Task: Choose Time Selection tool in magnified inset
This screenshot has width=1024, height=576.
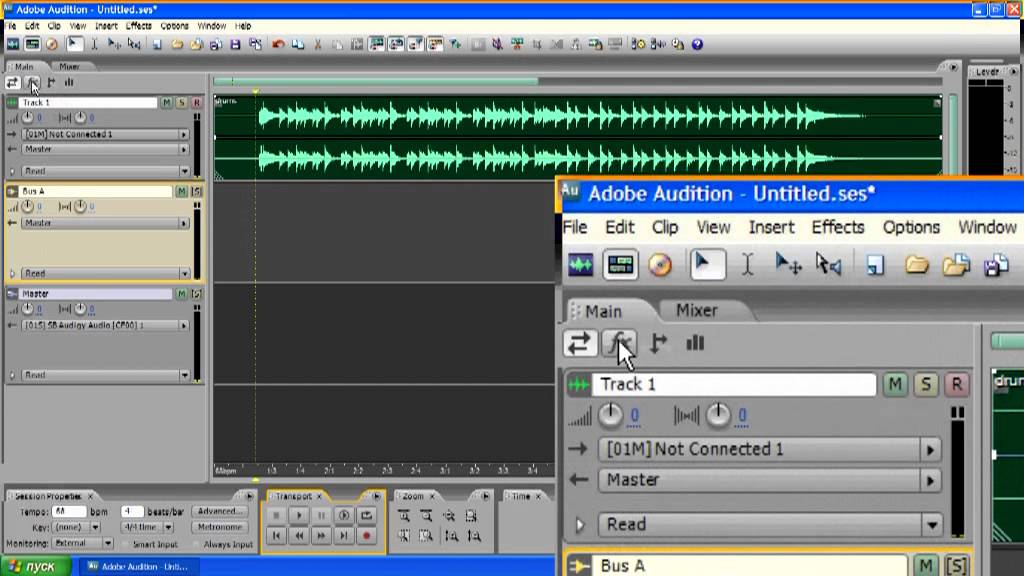Action: coord(748,265)
